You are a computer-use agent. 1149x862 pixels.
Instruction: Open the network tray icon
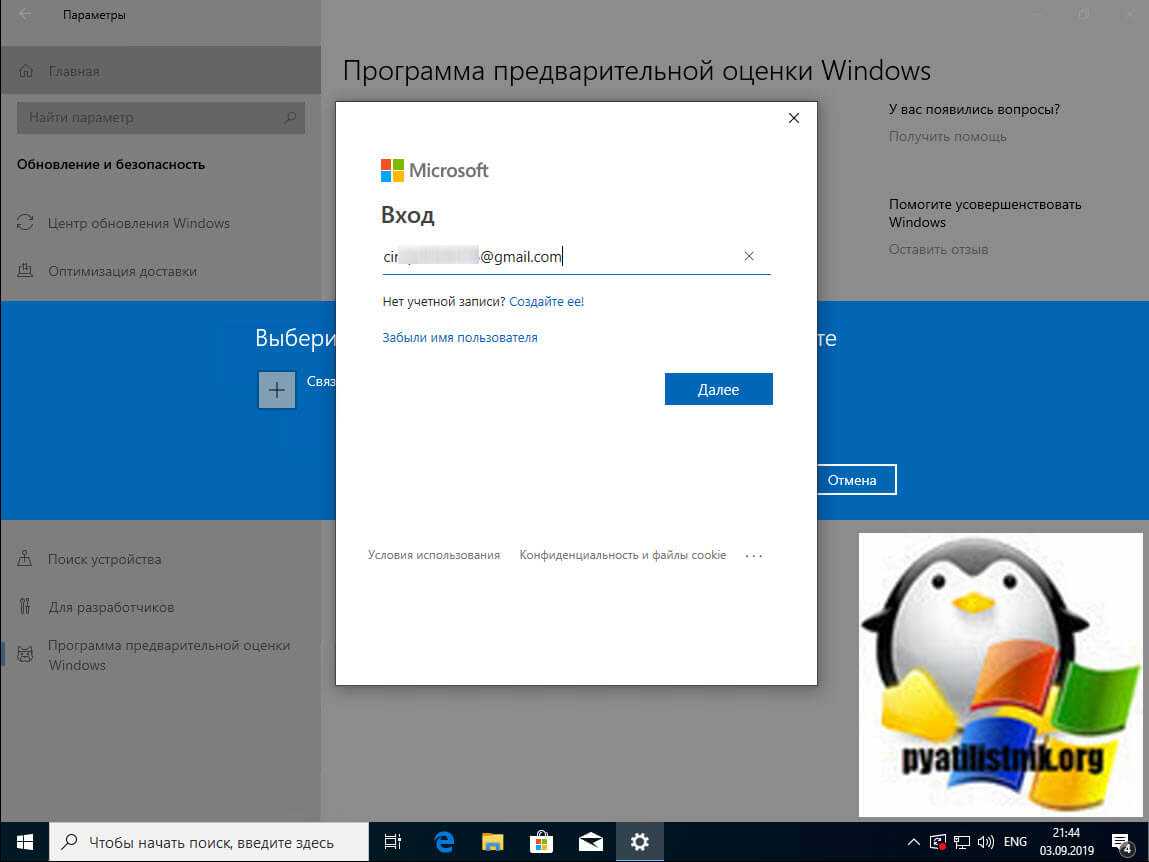962,842
